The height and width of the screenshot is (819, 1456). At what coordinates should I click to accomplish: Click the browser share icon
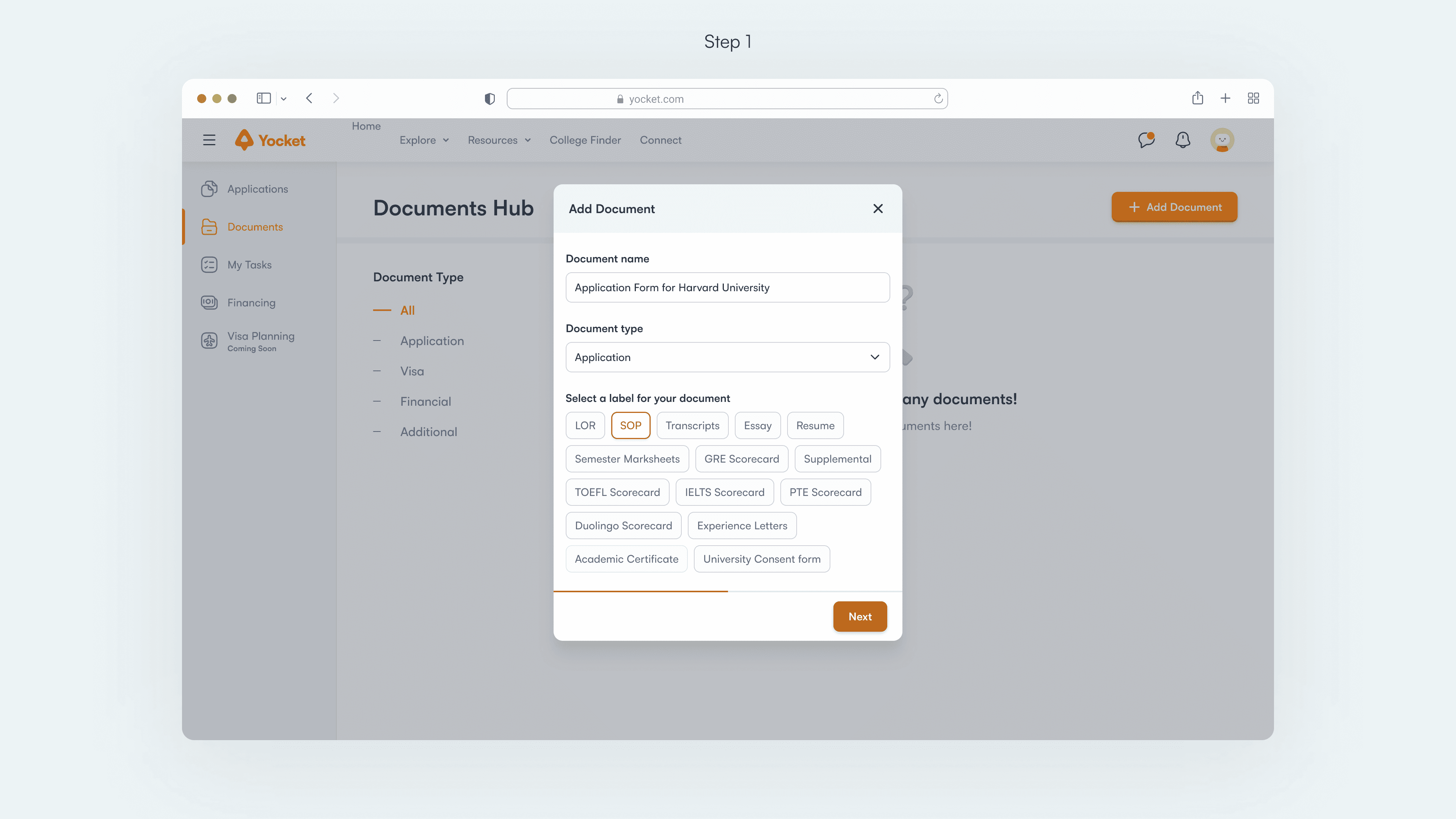(x=1197, y=98)
